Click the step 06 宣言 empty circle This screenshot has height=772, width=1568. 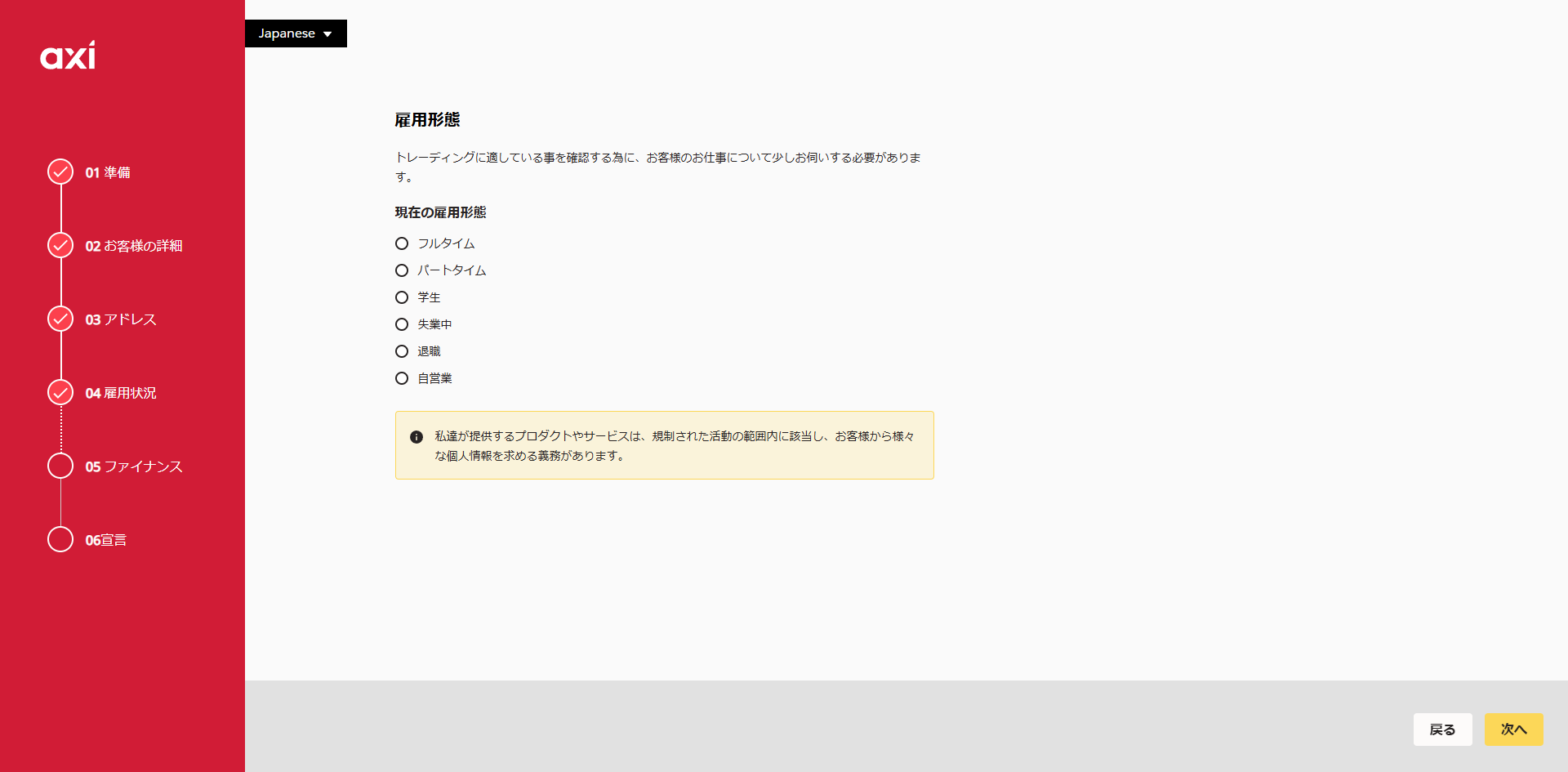click(60, 539)
